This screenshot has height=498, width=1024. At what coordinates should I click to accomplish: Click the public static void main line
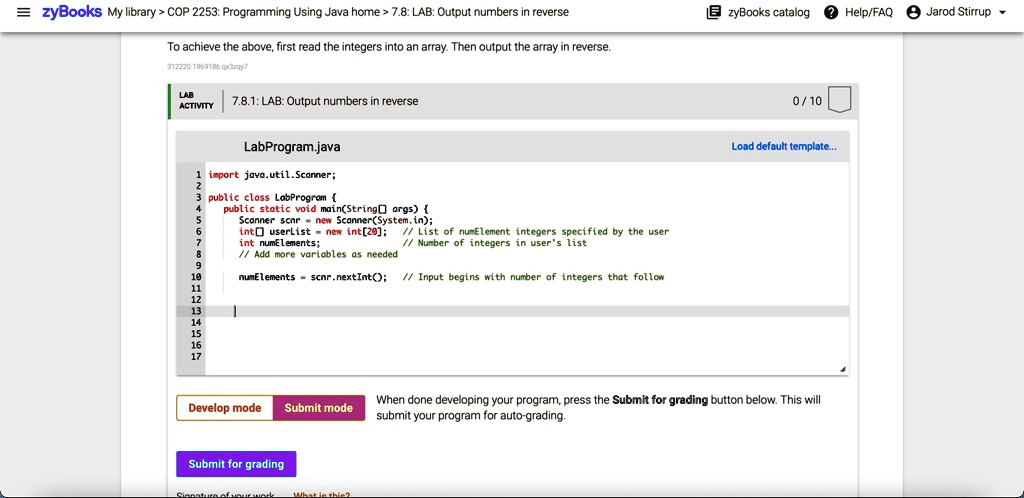pyautogui.click(x=325, y=209)
